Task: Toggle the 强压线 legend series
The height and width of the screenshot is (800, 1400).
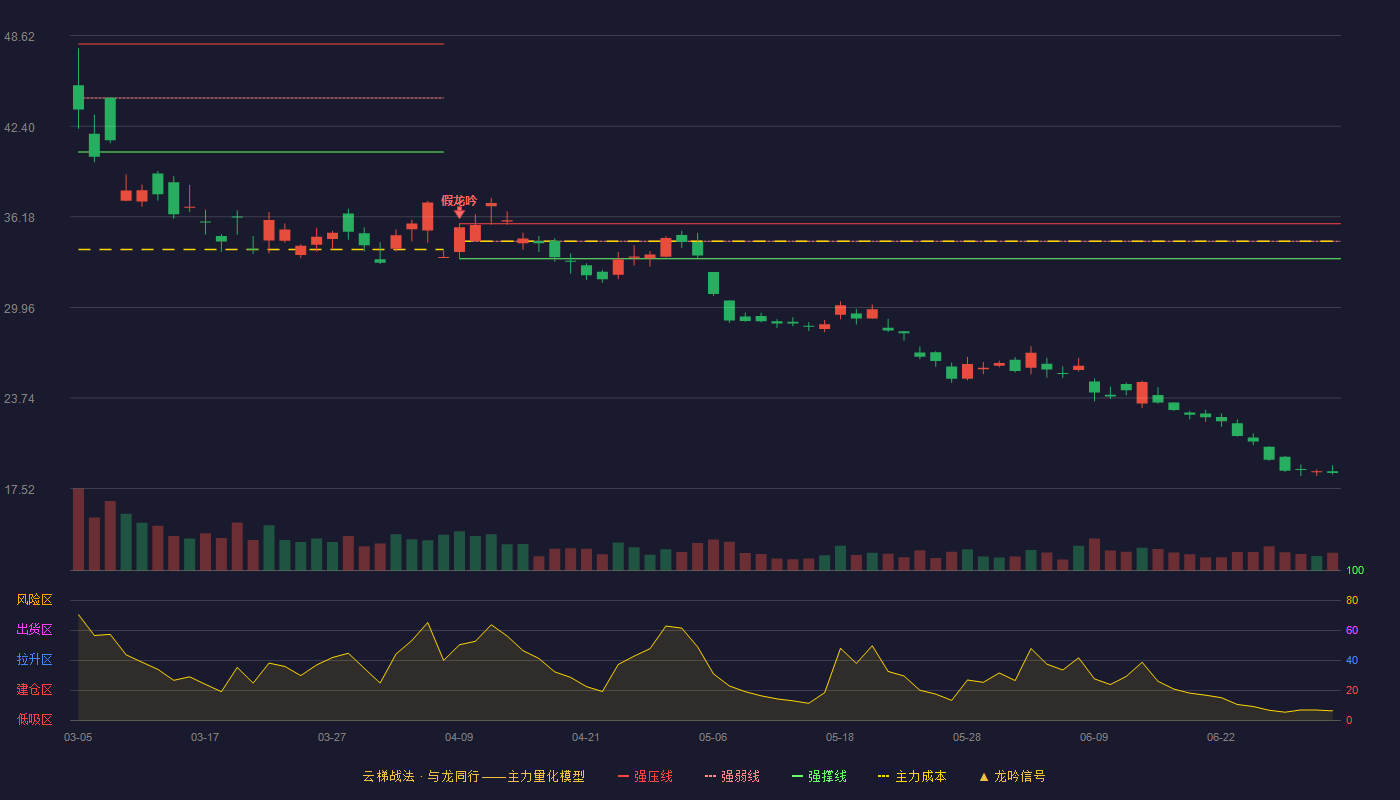Action: click(x=645, y=776)
